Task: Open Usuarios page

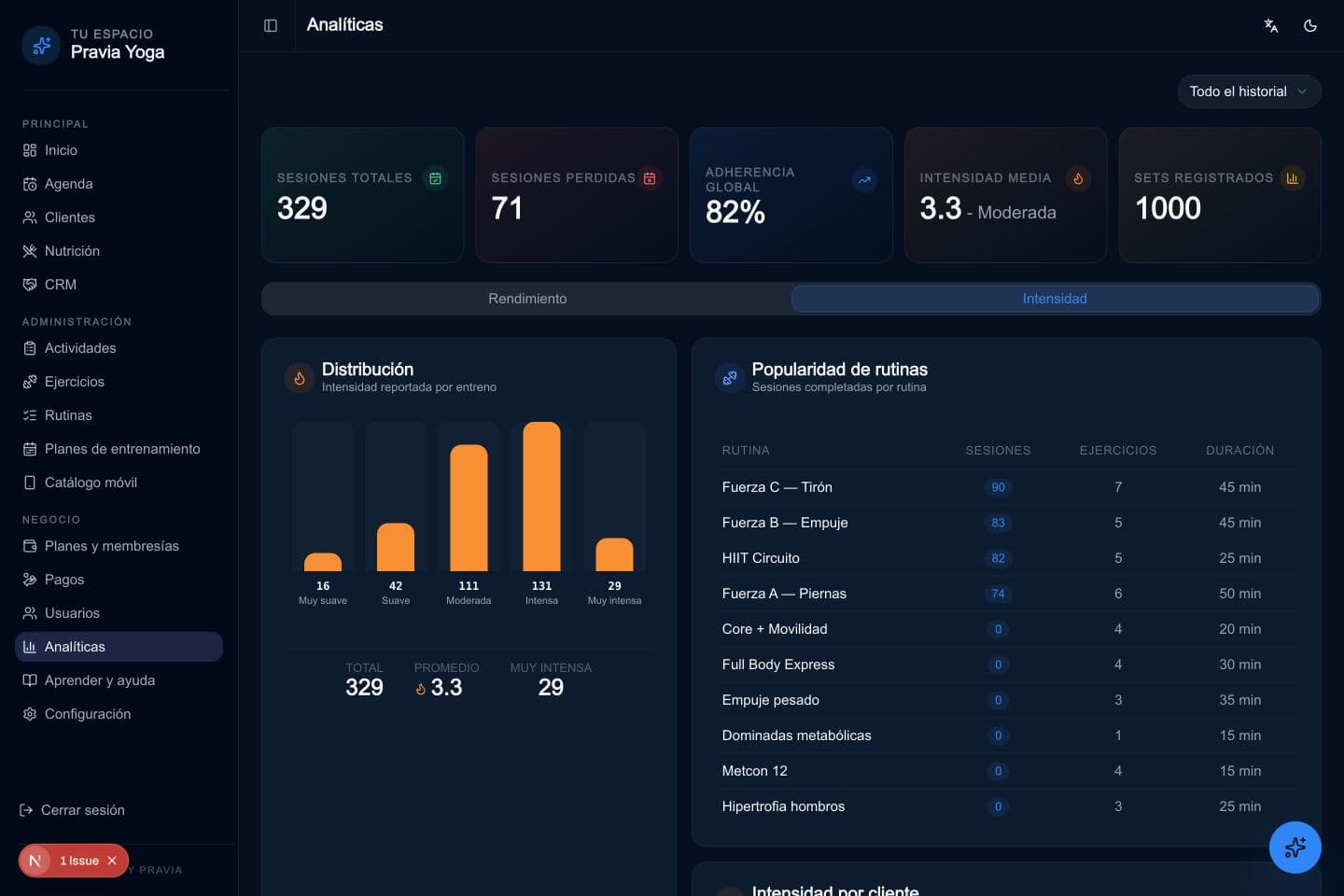Action: (119, 613)
